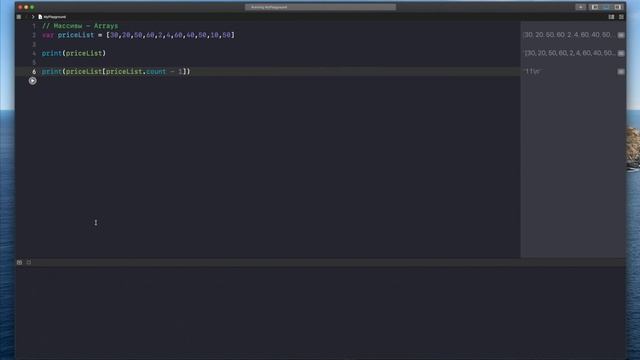
Task: Show Quick Look result for line 2
Action: tap(621, 35)
